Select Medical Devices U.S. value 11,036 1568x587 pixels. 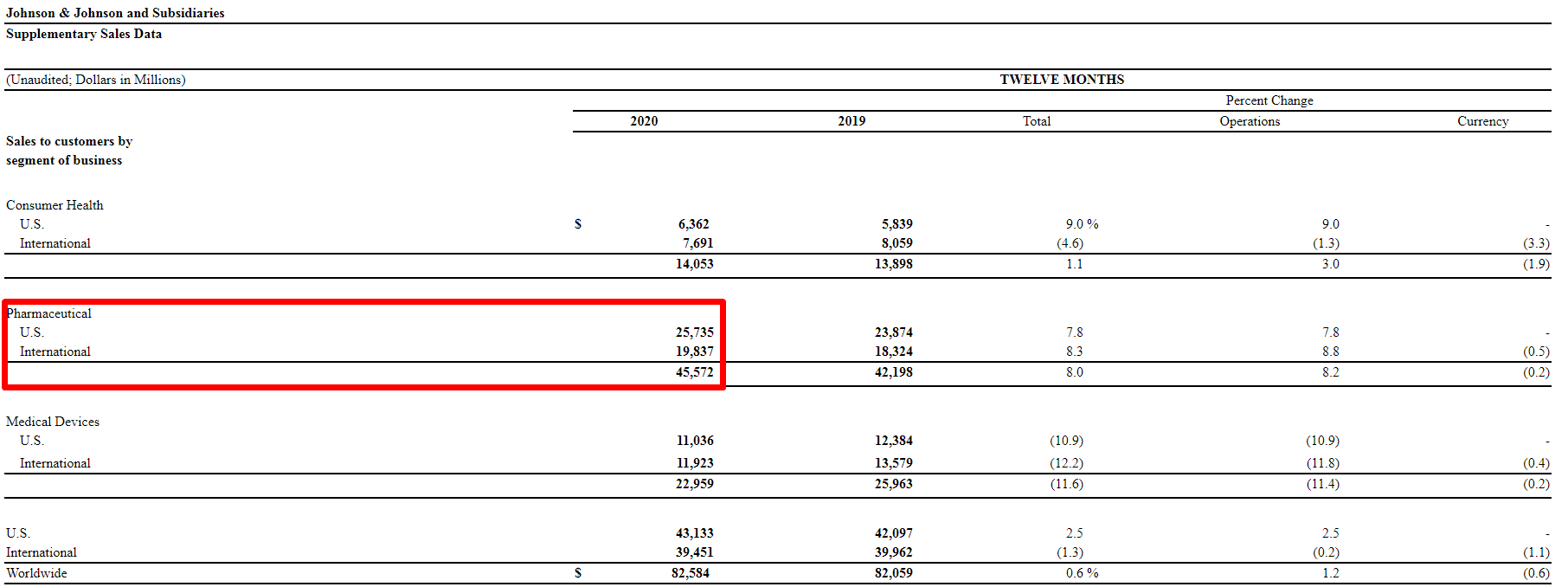tap(695, 441)
